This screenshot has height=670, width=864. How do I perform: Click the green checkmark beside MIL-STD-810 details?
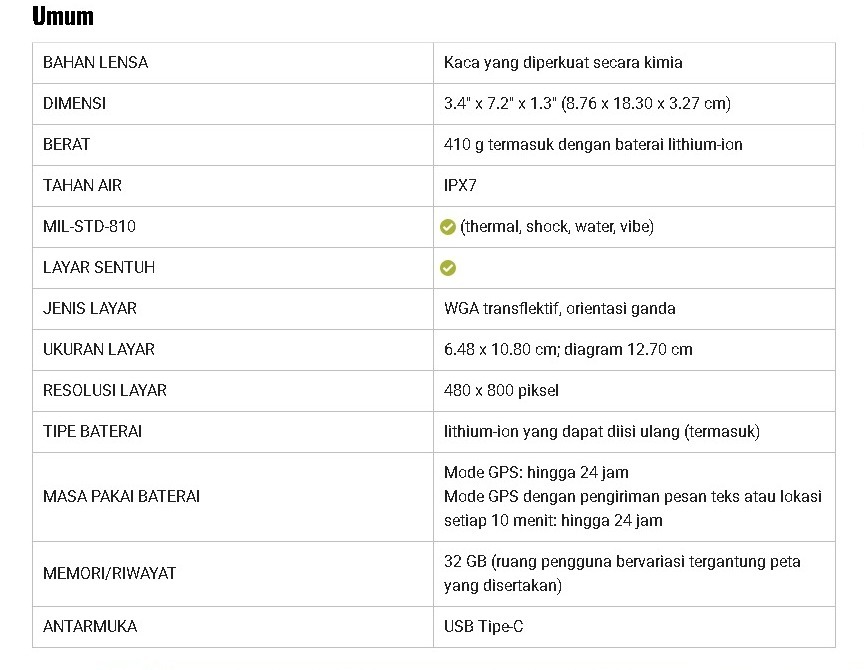pos(448,227)
